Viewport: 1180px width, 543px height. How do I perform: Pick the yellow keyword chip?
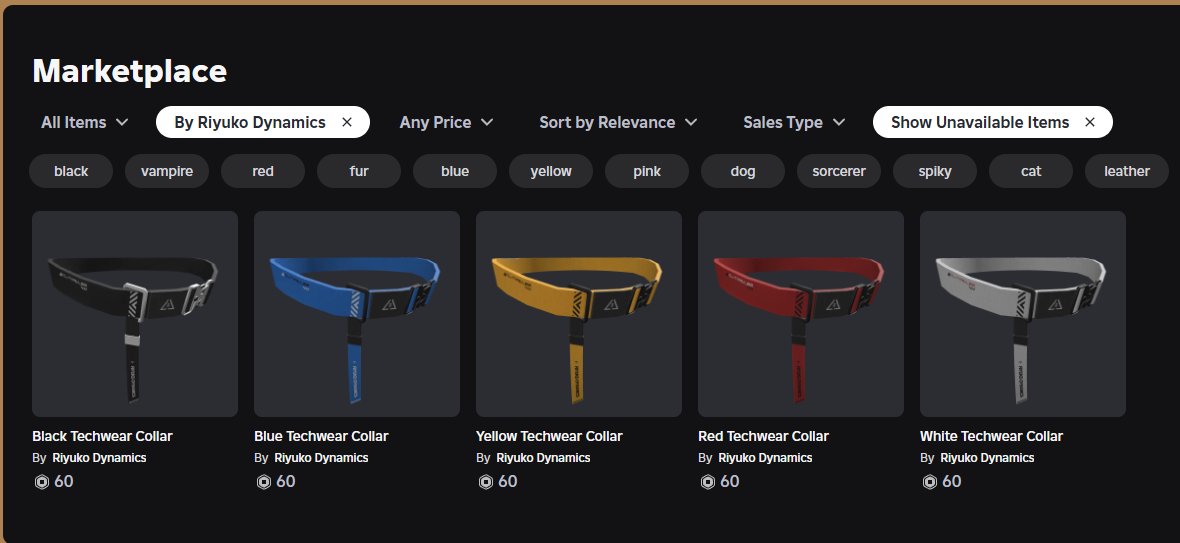tap(551, 171)
